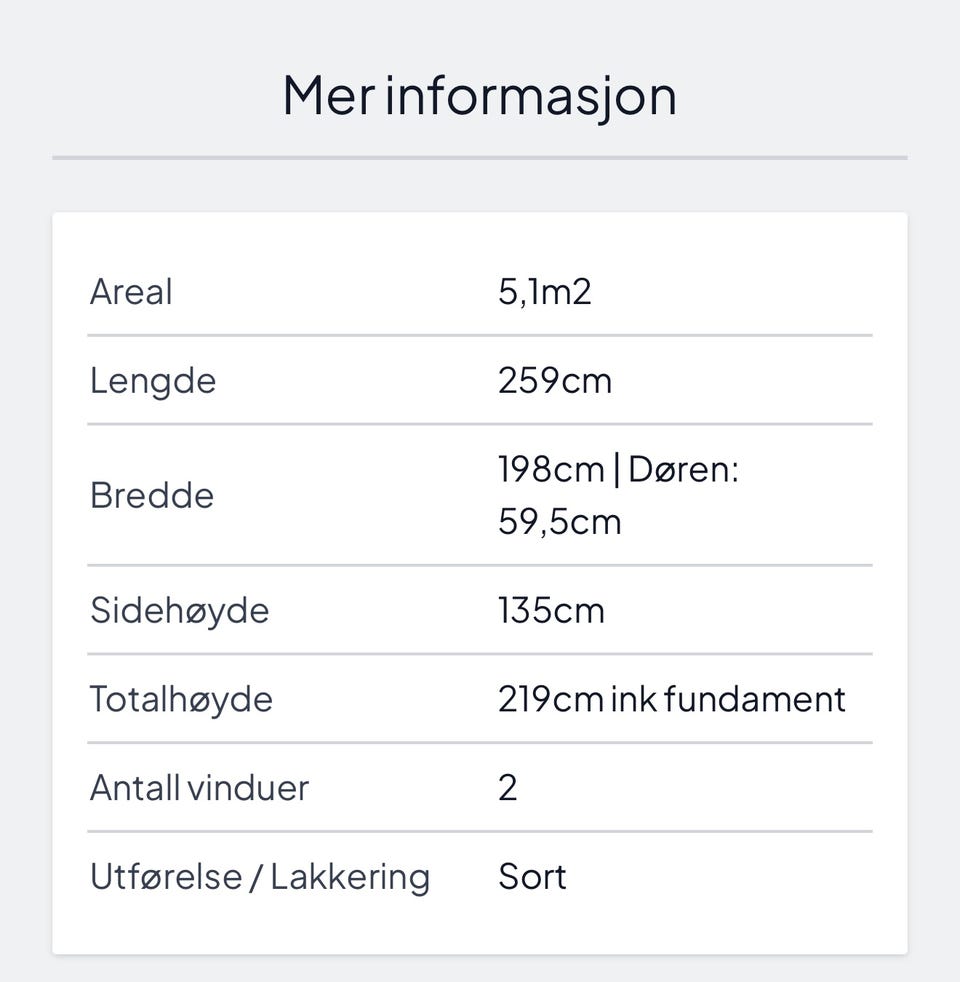This screenshot has height=982, width=960.
Task: Select the "Areal" row label
Action: pyautogui.click(x=131, y=292)
